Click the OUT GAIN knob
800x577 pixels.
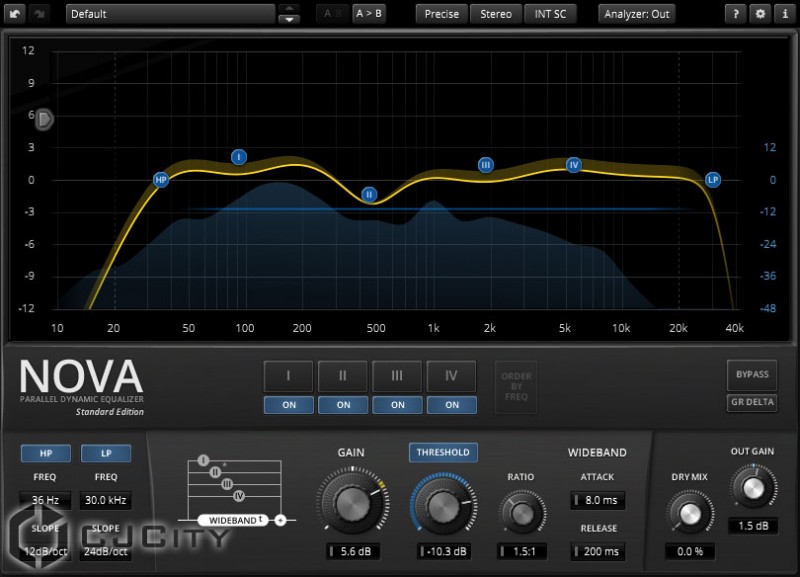[754, 488]
